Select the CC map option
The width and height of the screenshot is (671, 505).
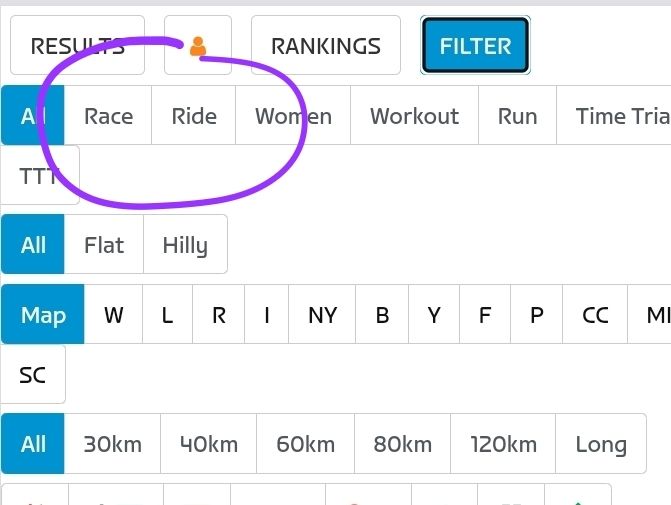pos(595,315)
